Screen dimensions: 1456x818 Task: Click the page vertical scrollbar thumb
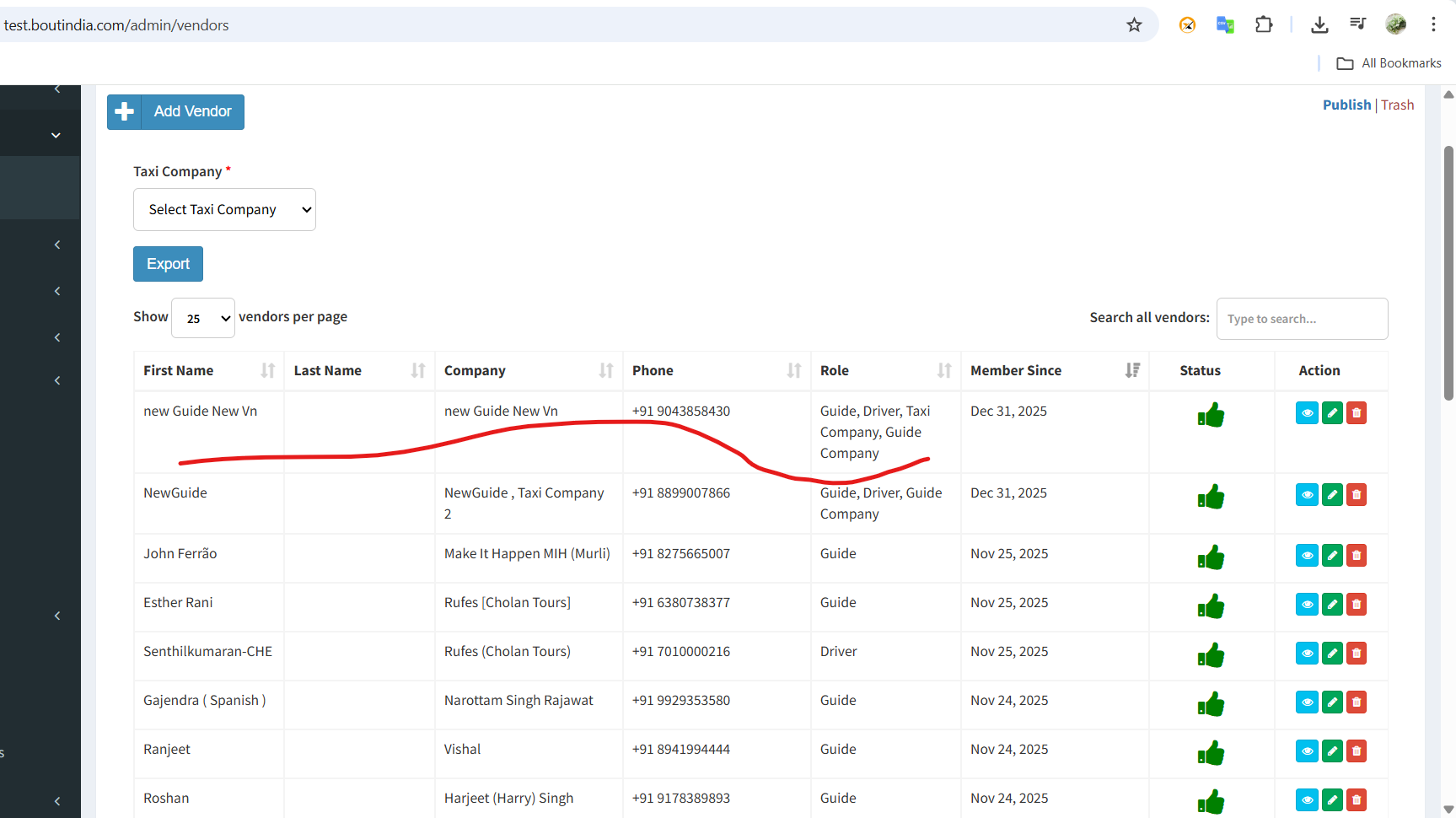pyautogui.click(x=1448, y=270)
